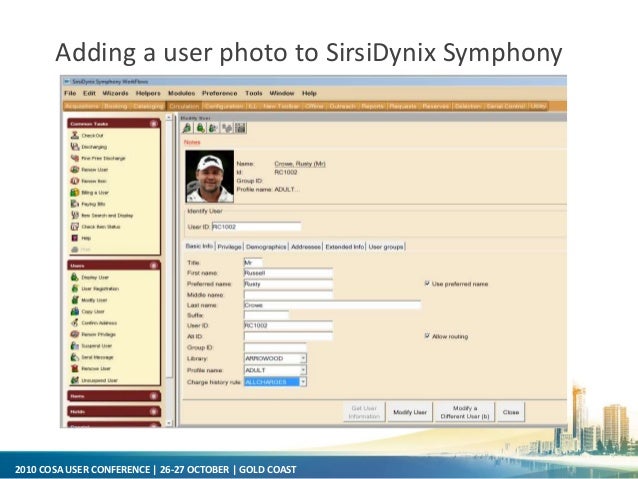Select the Basic Info tab
This screenshot has height=479, width=638.
point(199,246)
